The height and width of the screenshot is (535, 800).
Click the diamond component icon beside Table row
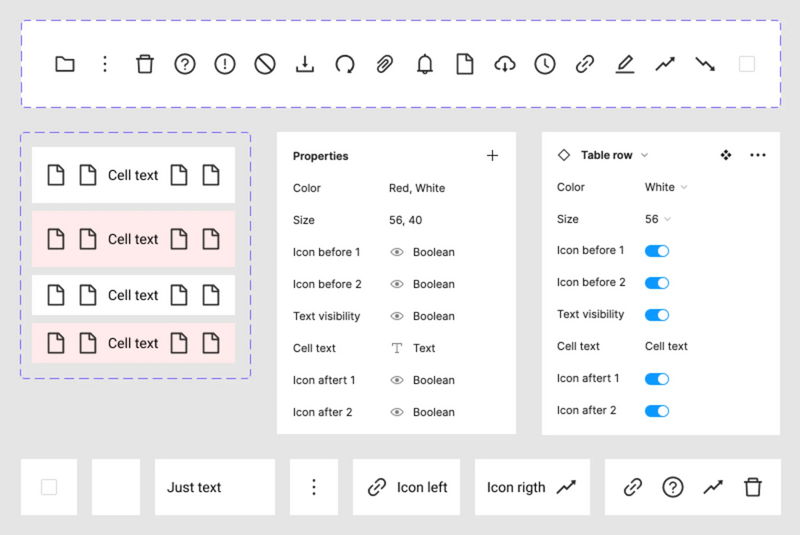564,155
